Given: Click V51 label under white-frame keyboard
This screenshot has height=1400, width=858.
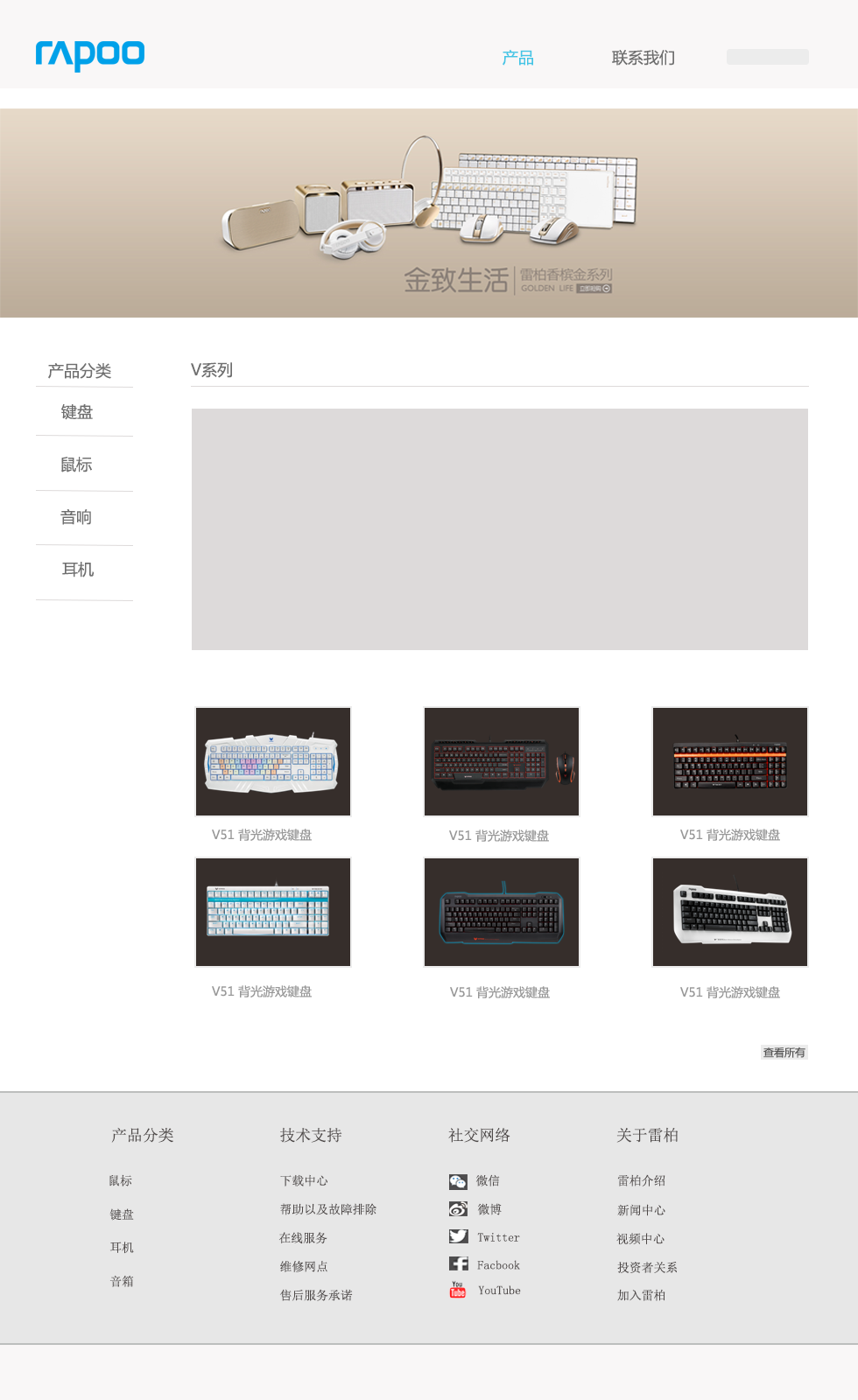Looking at the screenshot, I should coord(730,992).
